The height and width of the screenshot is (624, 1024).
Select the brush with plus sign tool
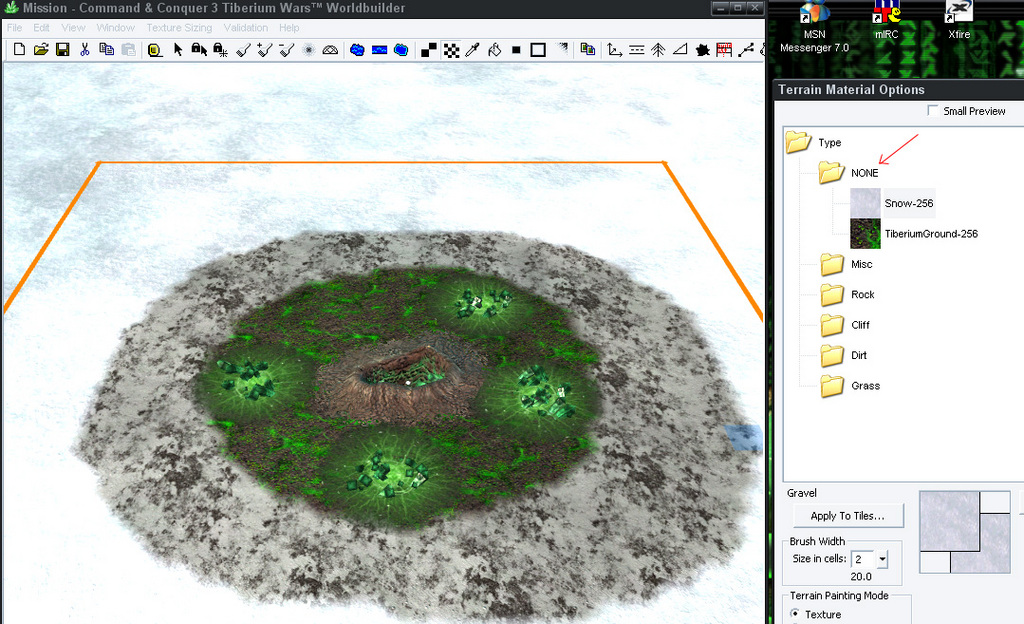coord(264,50)
